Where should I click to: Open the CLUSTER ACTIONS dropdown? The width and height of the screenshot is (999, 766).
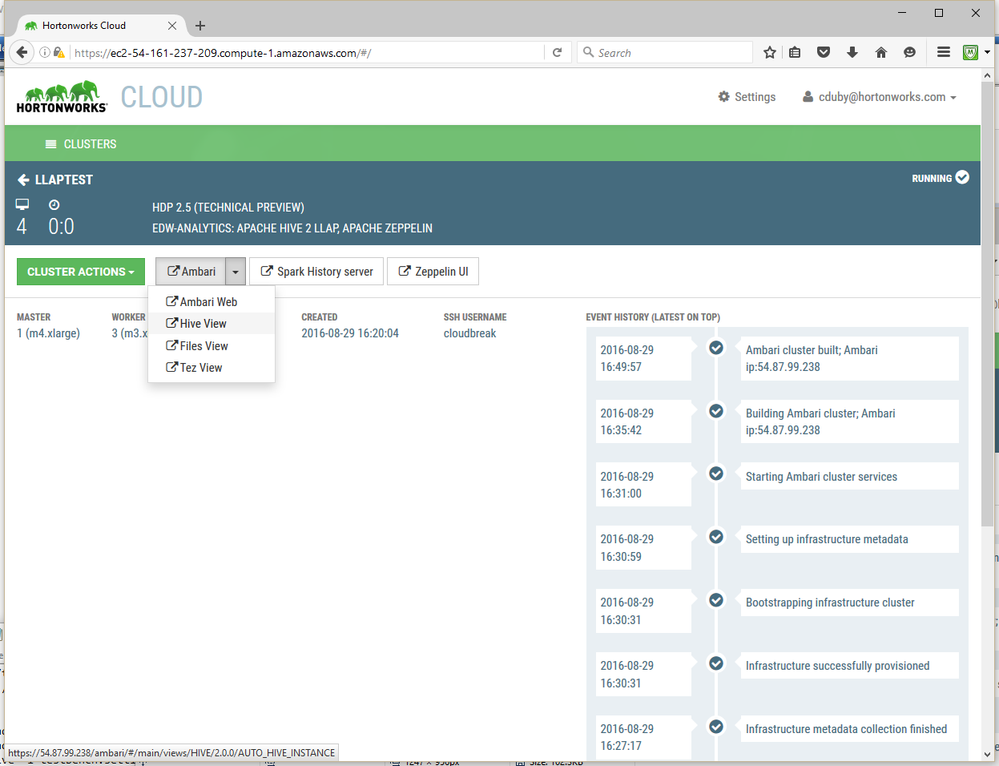[x=80, y=271]
